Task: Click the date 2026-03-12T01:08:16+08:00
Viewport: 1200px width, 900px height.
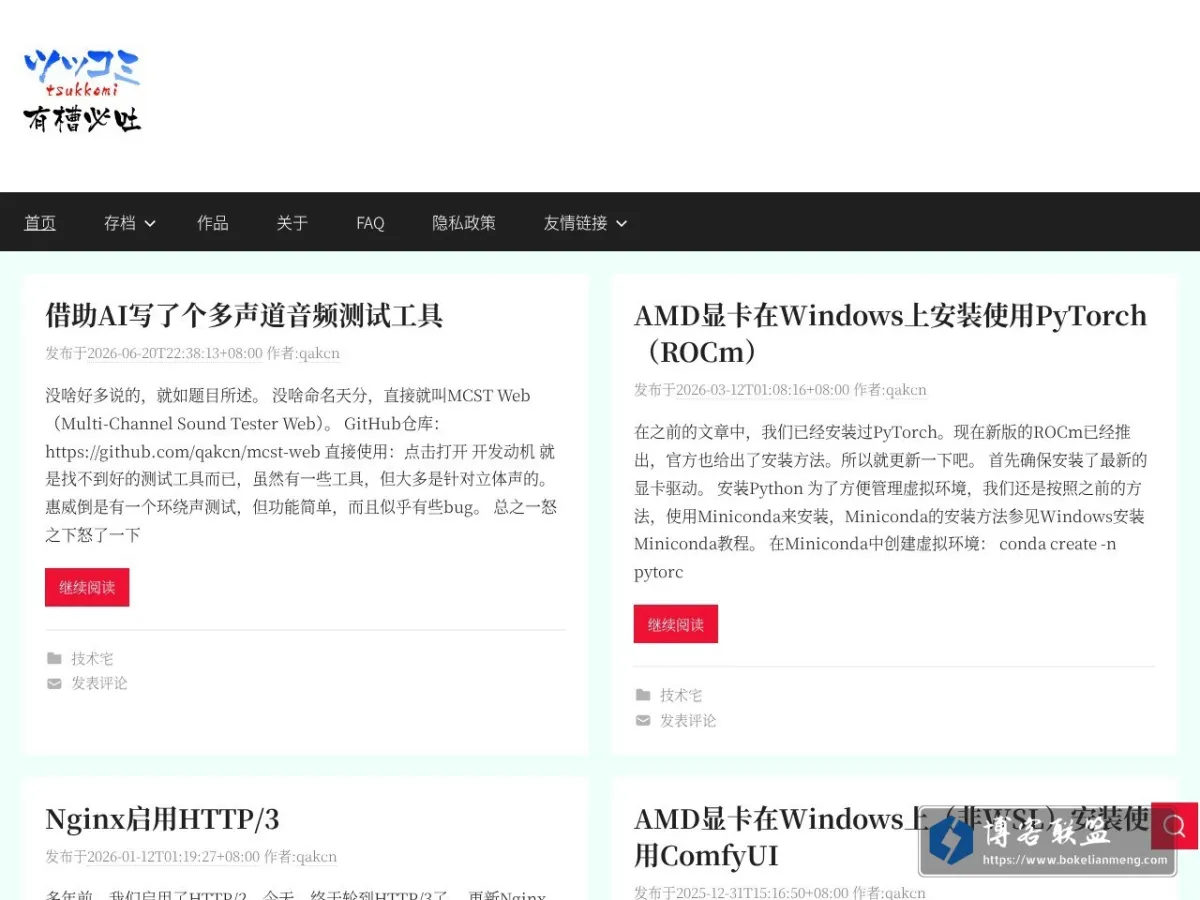Action: (763, 390)
